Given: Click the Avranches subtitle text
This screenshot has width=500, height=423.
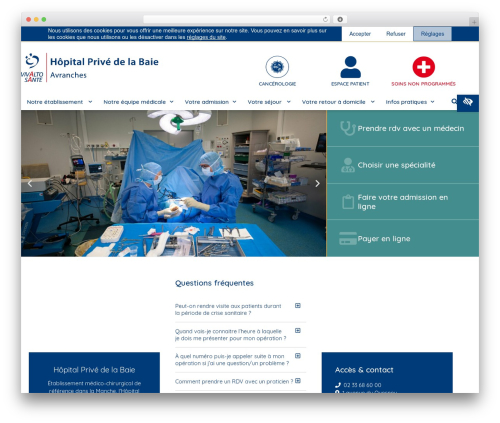Looking at the screenshot, I should (68, 75).
